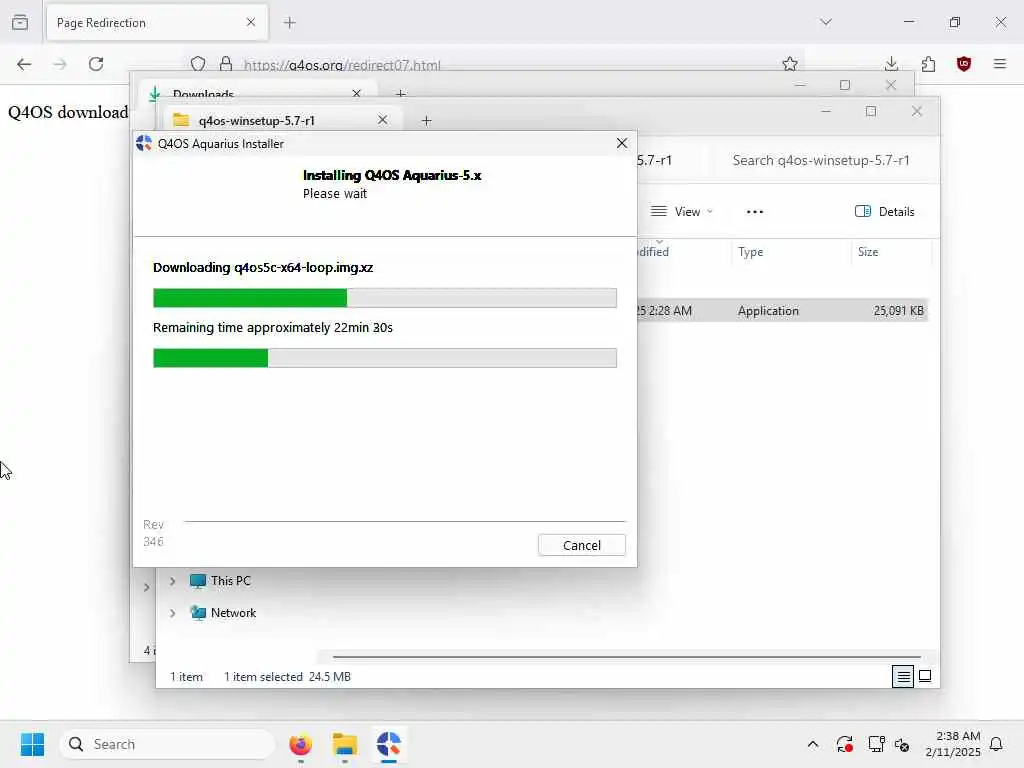Cancel the Q4OS Aquarius installation

pyautogui.click(x=581, y=545)
